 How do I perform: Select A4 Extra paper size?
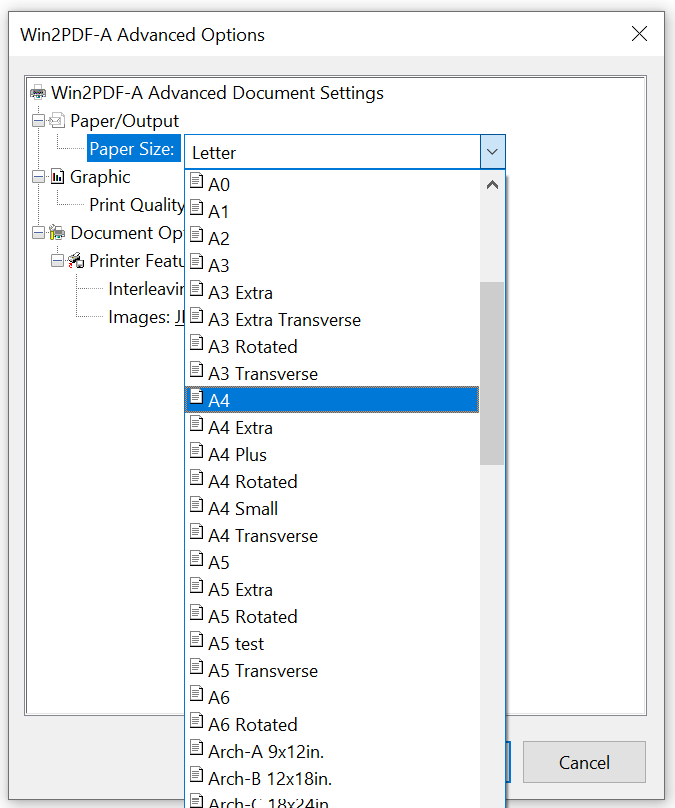(332, 427)
